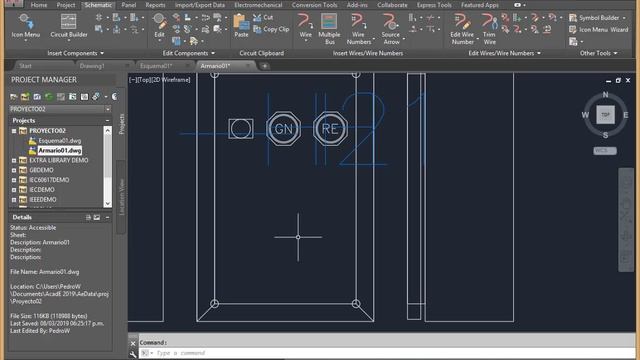This screenshot has height=360, width=640.
Task: Open the Home ribbon tab
Action: [x=39, y=5]
